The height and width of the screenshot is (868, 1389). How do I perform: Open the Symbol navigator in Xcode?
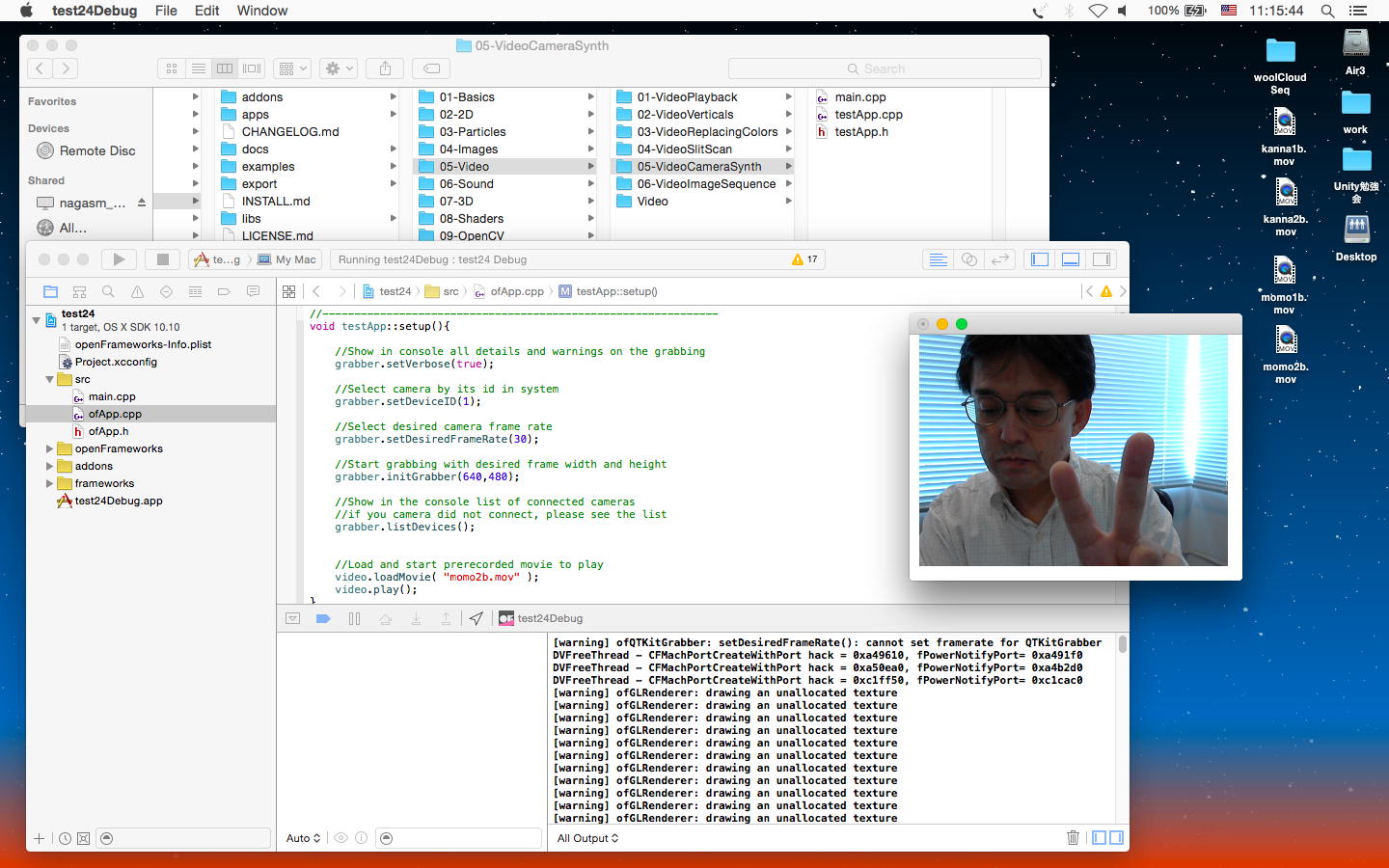click(80, 291)
